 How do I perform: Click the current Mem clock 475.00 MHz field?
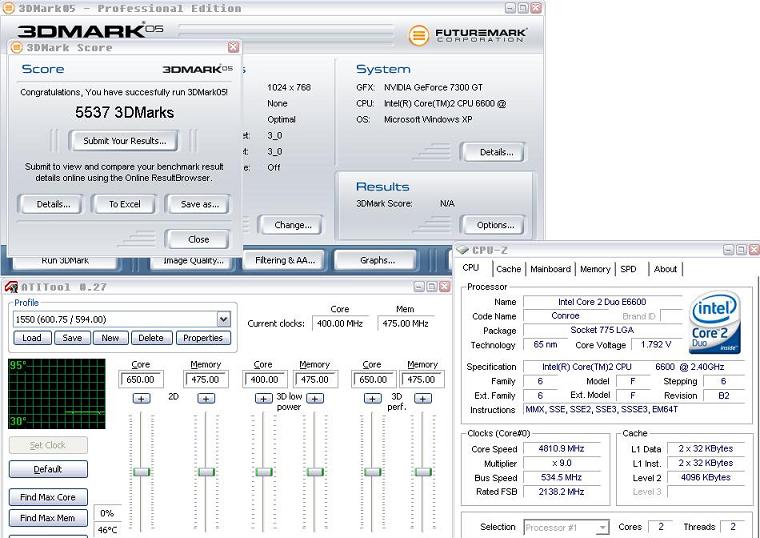406,323
